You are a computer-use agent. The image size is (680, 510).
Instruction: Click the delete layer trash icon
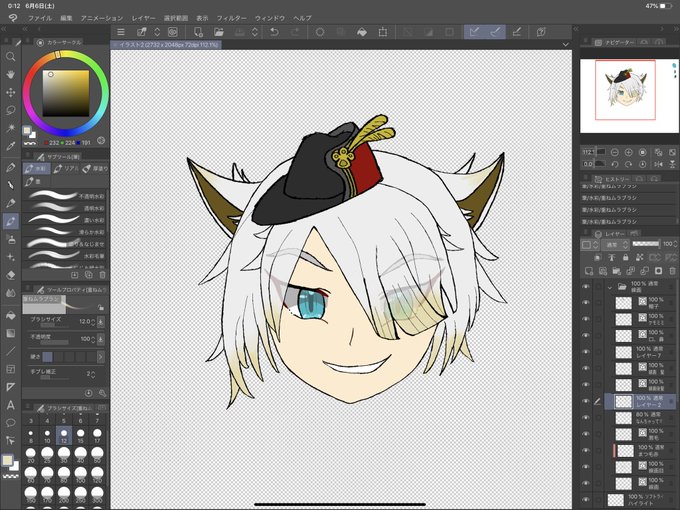(672, 271)
